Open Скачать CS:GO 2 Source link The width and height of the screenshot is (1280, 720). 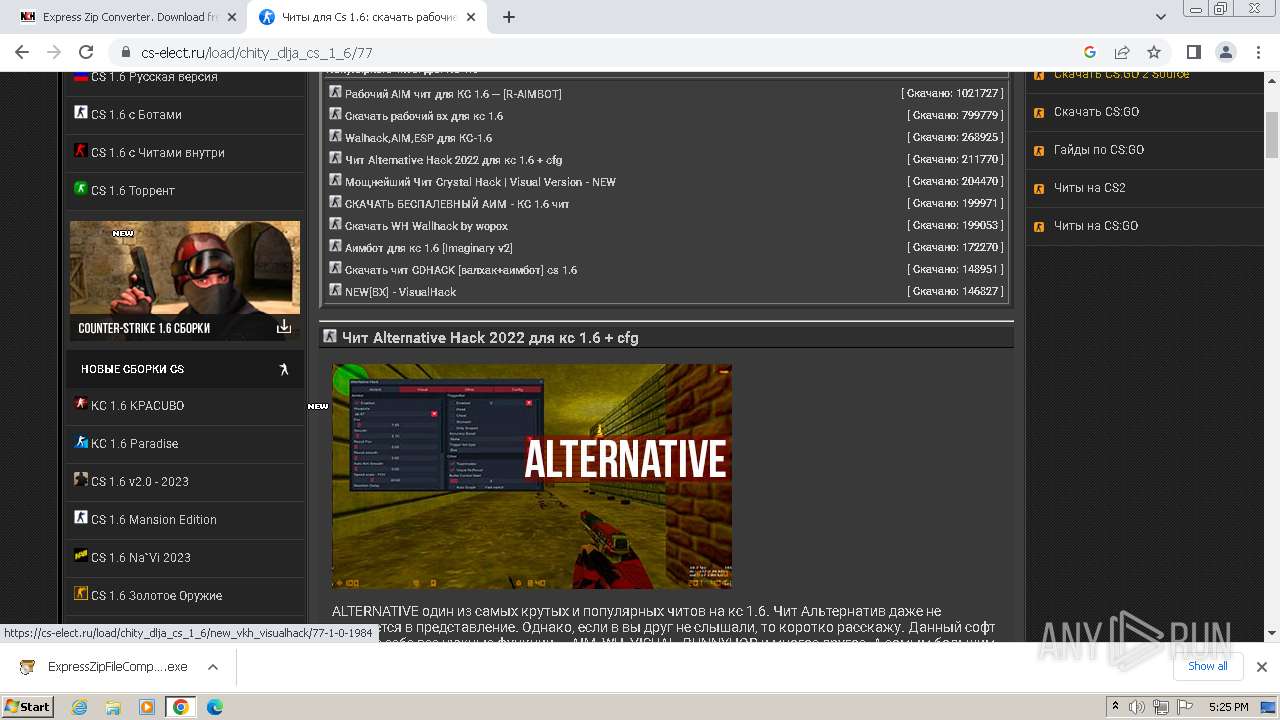pyautogui.click(x=1121, y=75)
